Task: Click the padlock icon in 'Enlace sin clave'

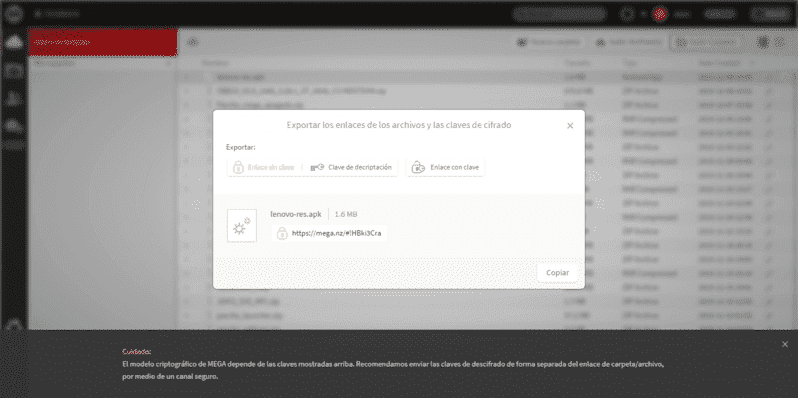Action: click(238, 167)
